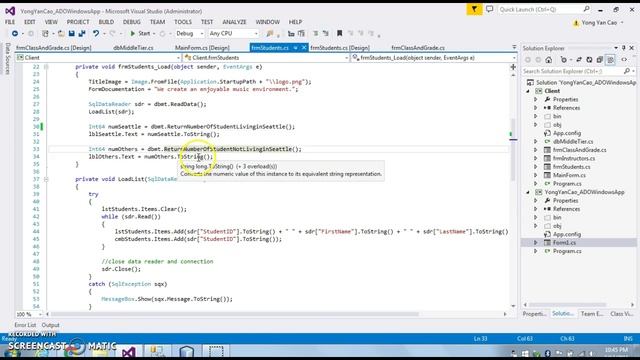
Task: Open the frmStudents_Load member dropdown
Action: point(434,58)
